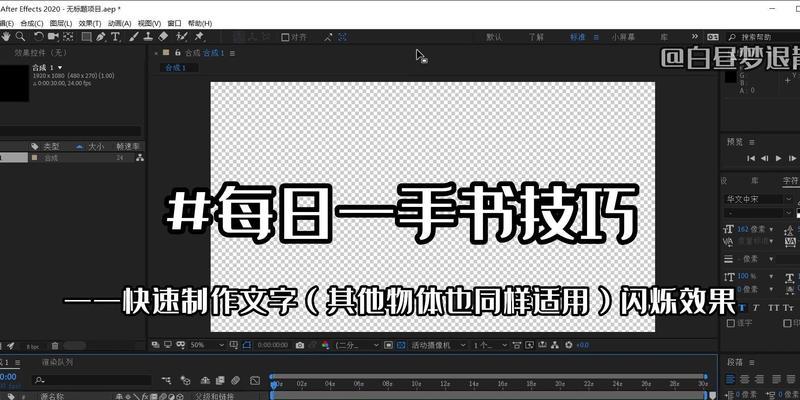
Task: Click the 搜索帮助 search field
Action: pos(765,37)
